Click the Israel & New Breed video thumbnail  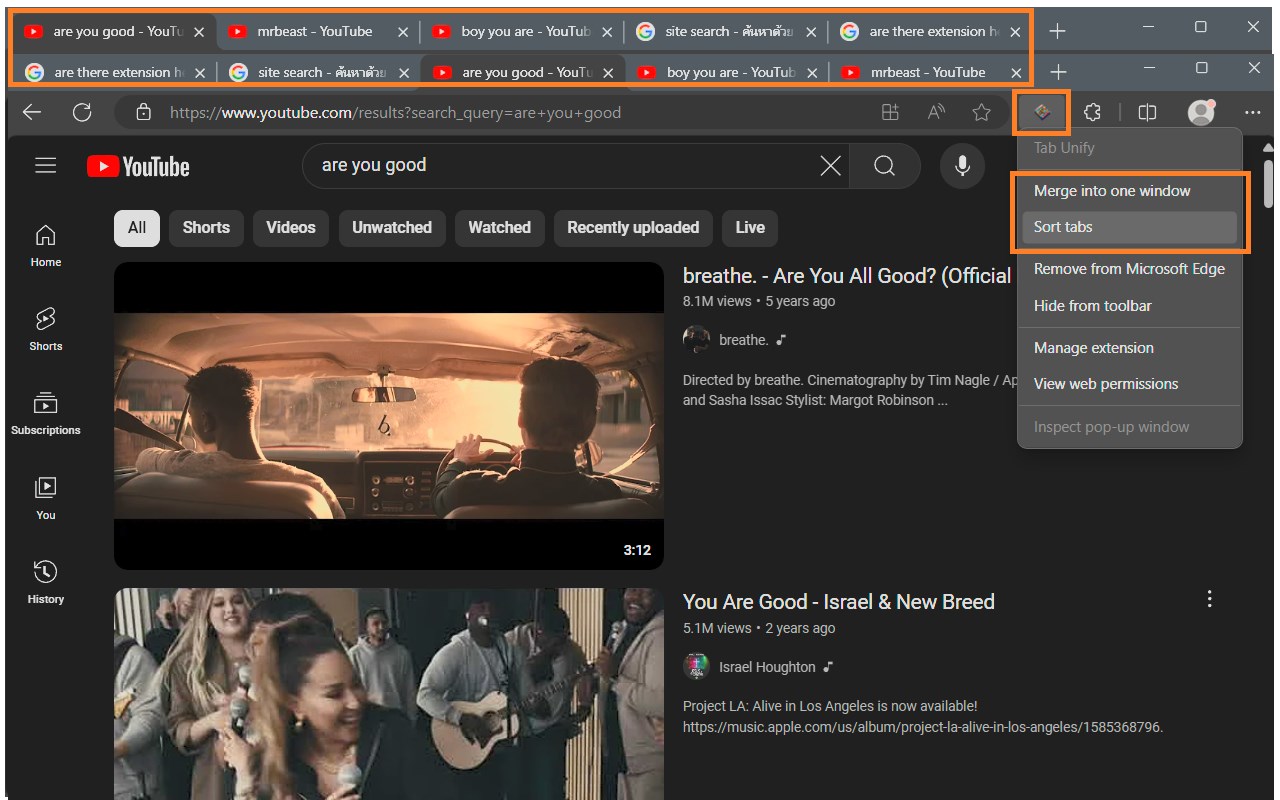(389, 694)
